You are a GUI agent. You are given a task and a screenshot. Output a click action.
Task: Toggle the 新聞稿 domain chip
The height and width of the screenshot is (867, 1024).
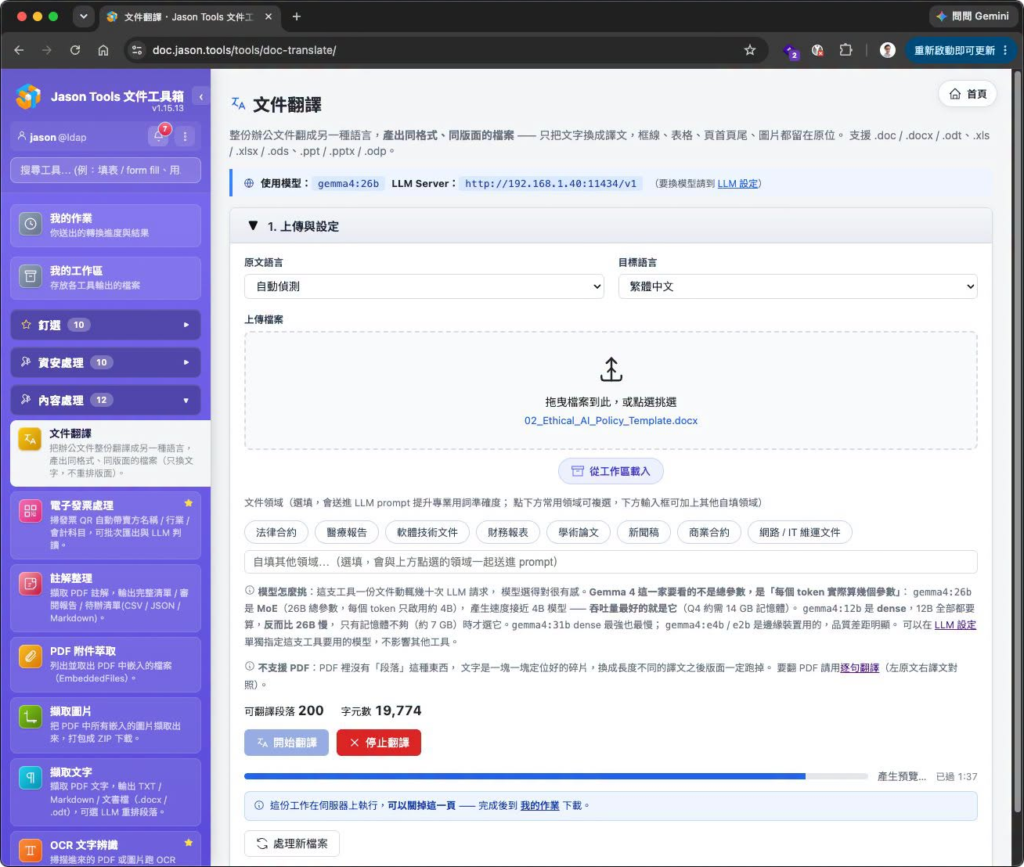pyautogui.click(x=643, y=532)
